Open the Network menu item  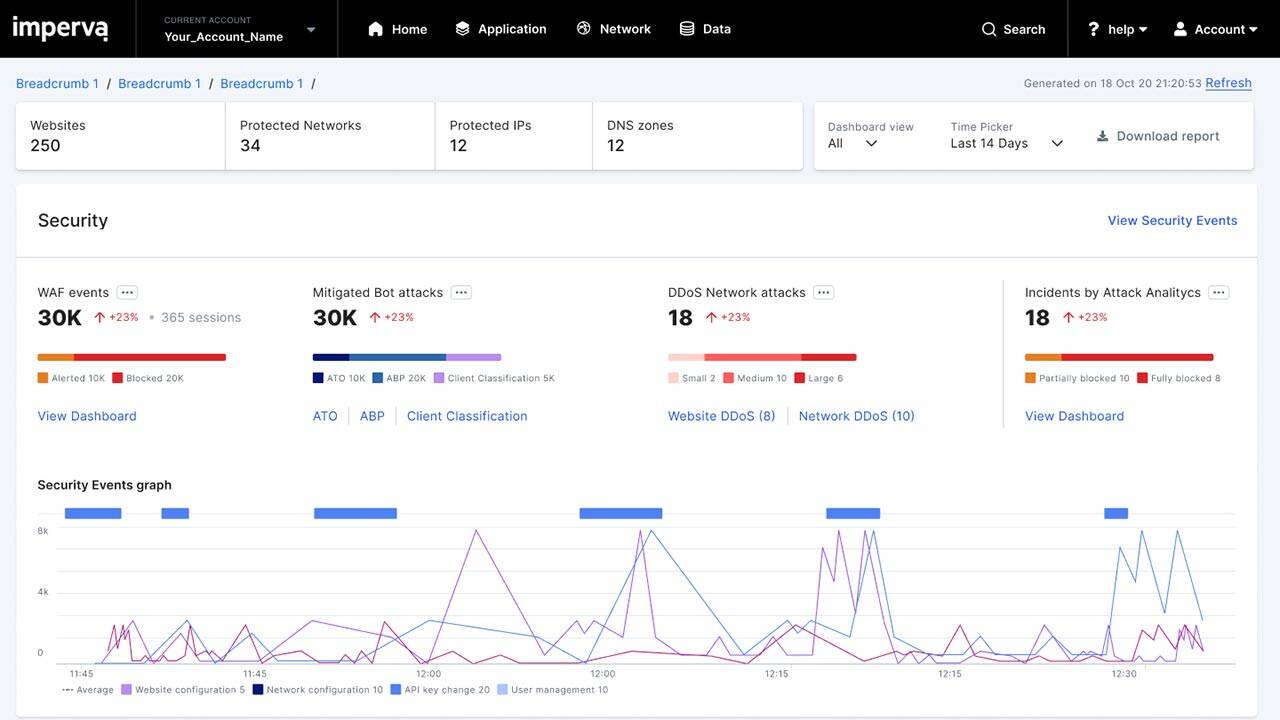coord(614,29)
